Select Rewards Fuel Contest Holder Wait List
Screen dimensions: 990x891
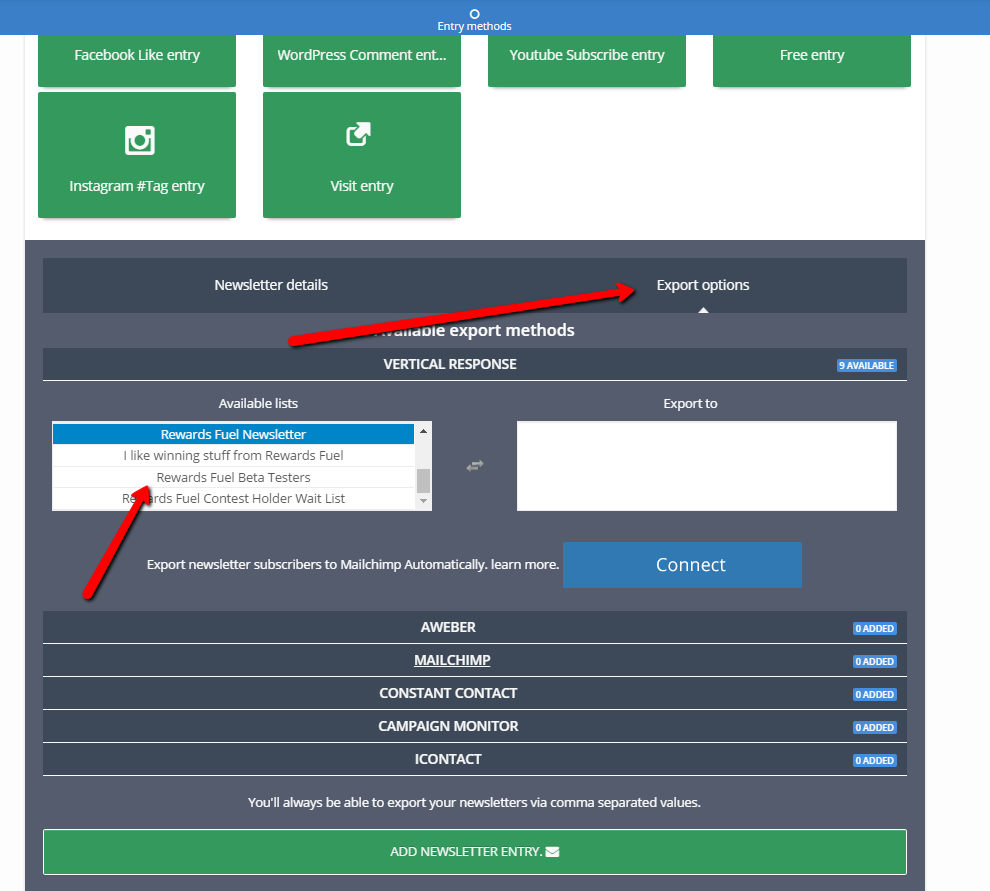[234, 499]
